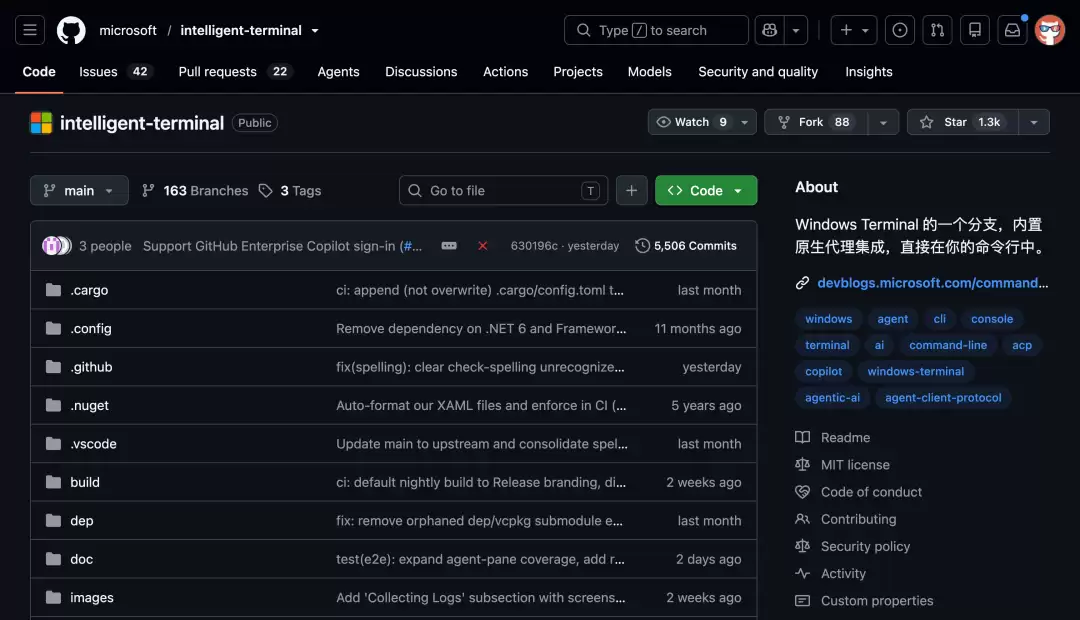The width and height of the screenshot is (1080, 620).
Task: Open the .cargo folder
Action: pyautogui.click(x=89, y=290)
